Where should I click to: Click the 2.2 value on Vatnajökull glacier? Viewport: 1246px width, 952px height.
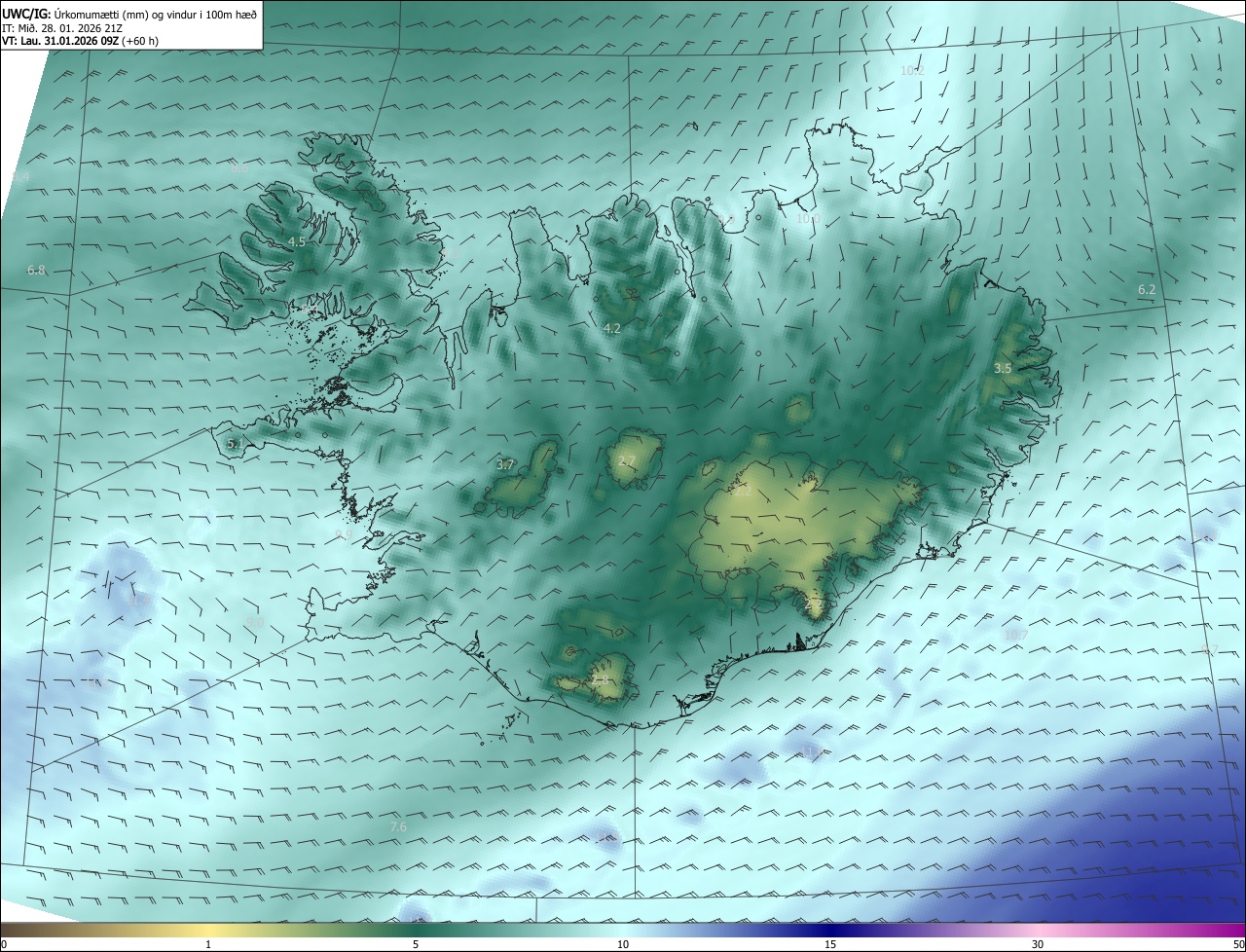(x=743, y=492)
